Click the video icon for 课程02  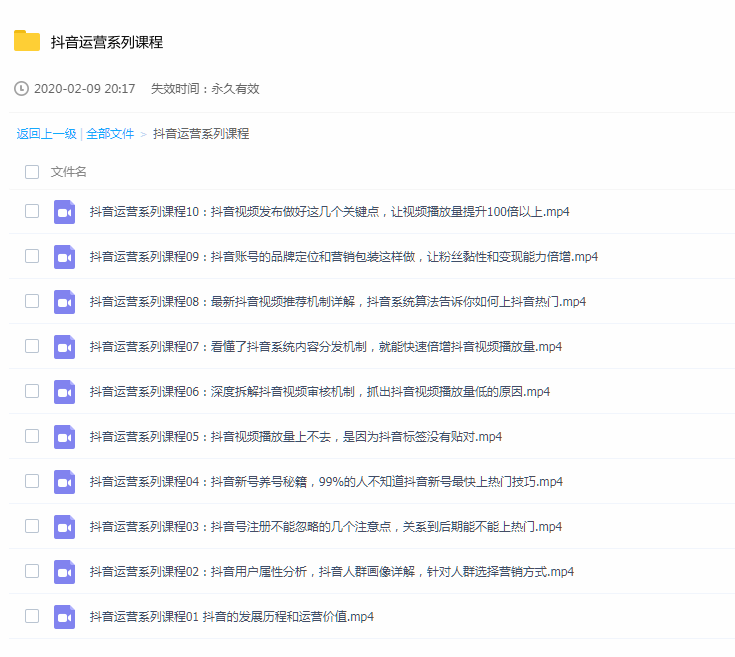coord(64,572)
